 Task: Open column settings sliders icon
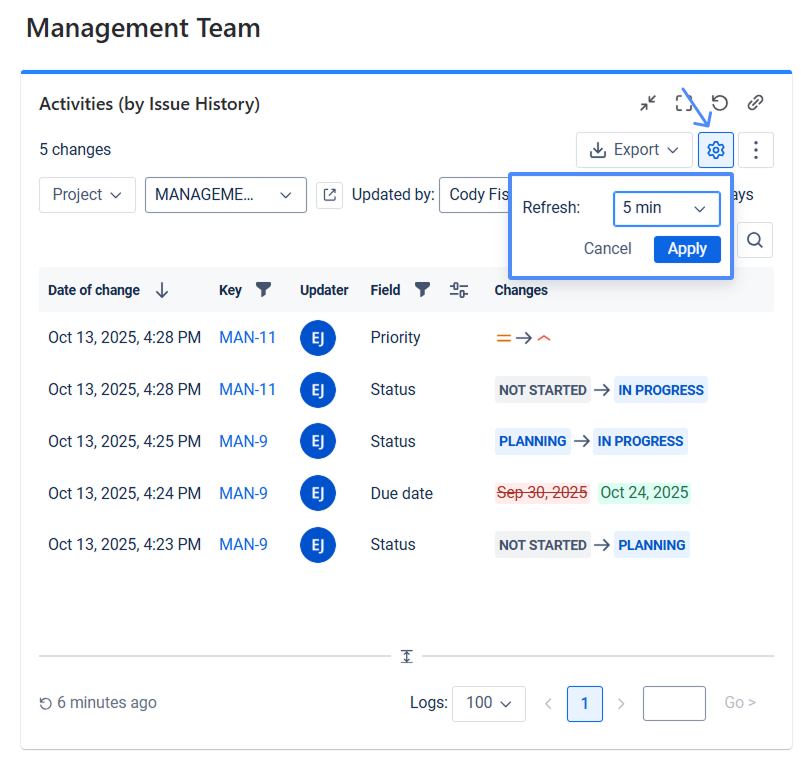459,290
